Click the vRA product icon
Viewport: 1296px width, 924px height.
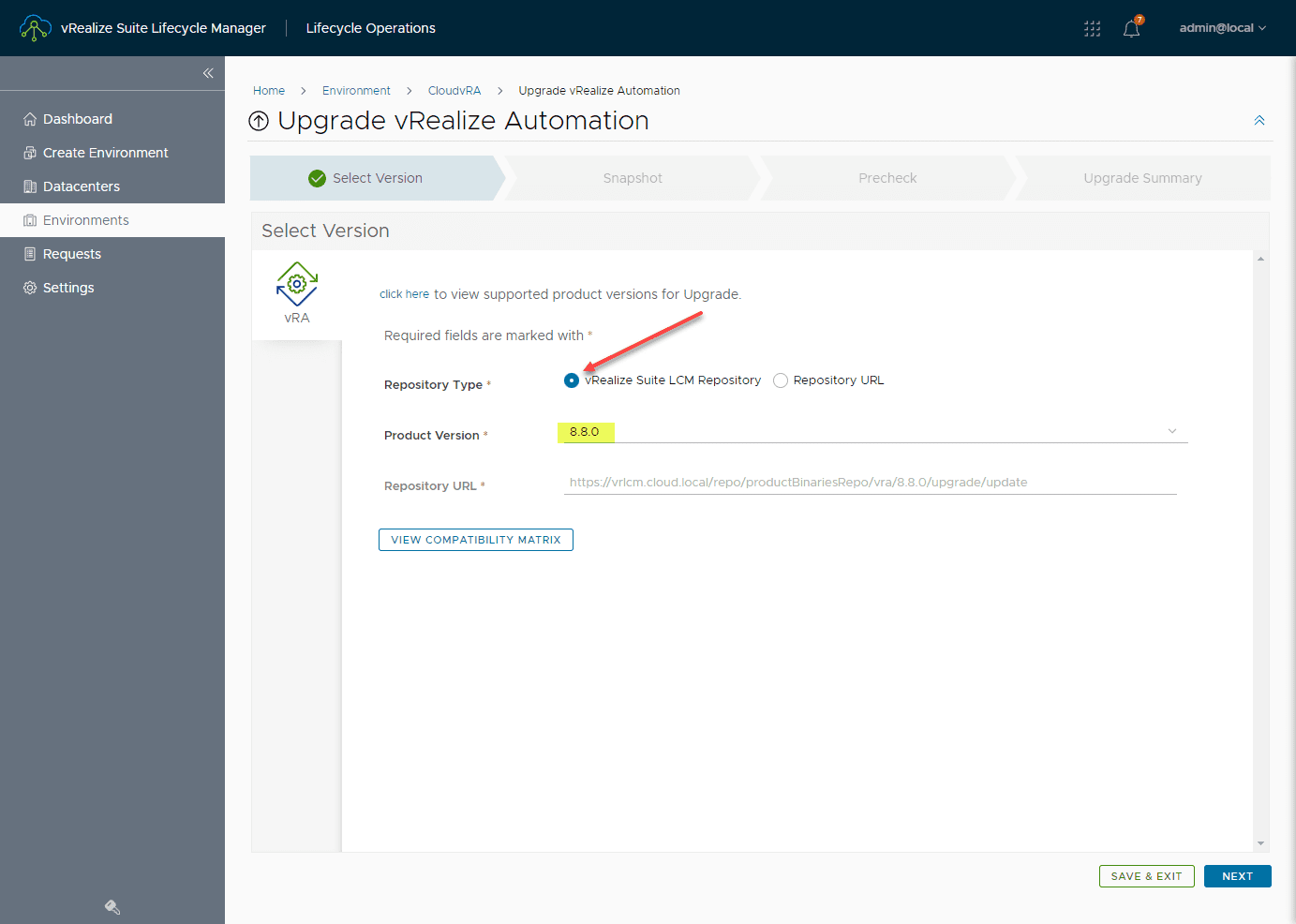[x=296, y=283]
